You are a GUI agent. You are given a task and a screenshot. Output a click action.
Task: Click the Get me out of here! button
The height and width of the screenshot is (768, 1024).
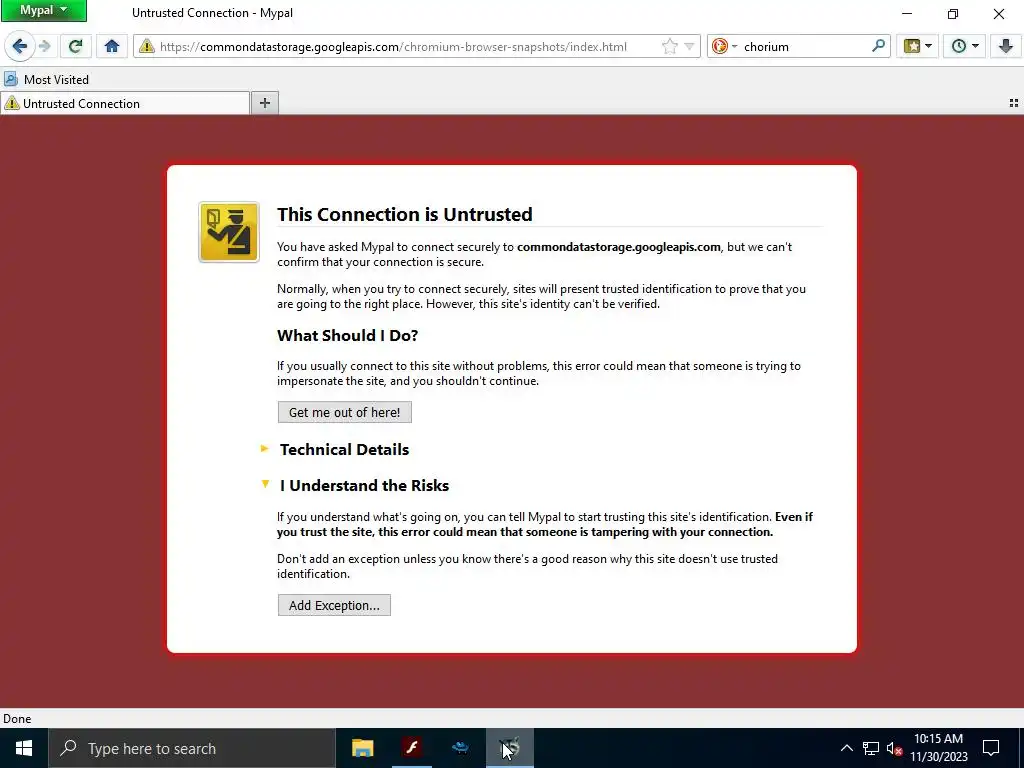tap(345, 412)
